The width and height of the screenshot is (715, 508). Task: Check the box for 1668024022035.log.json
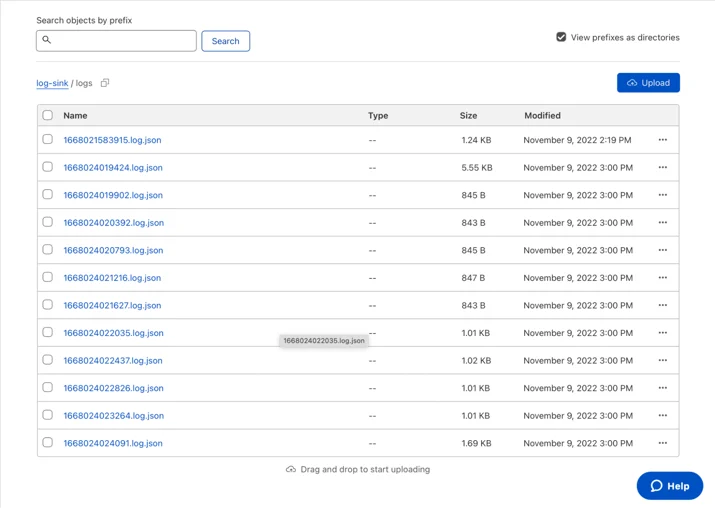(x=47, y=332)
